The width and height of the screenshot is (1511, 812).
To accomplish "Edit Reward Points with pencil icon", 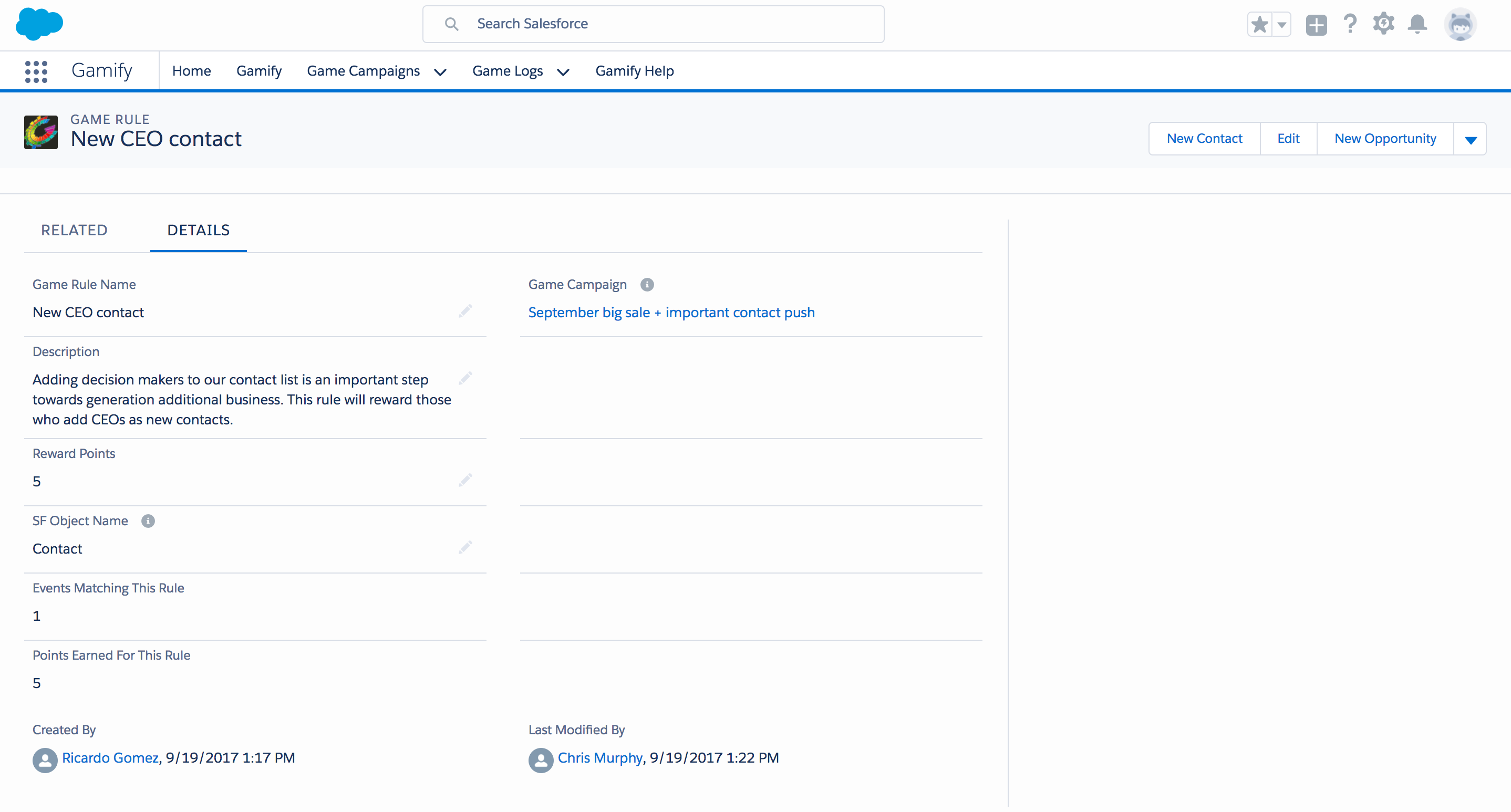I will [x=465, y=481].
